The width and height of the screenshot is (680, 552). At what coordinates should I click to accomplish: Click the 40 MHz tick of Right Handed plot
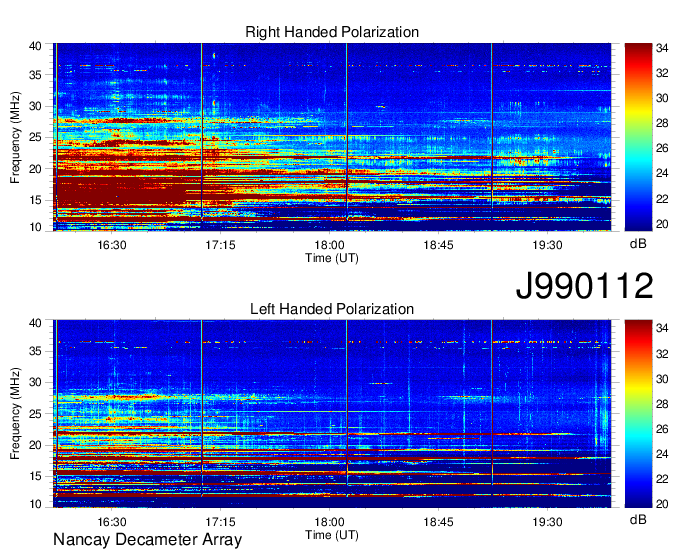click(36, 46)
